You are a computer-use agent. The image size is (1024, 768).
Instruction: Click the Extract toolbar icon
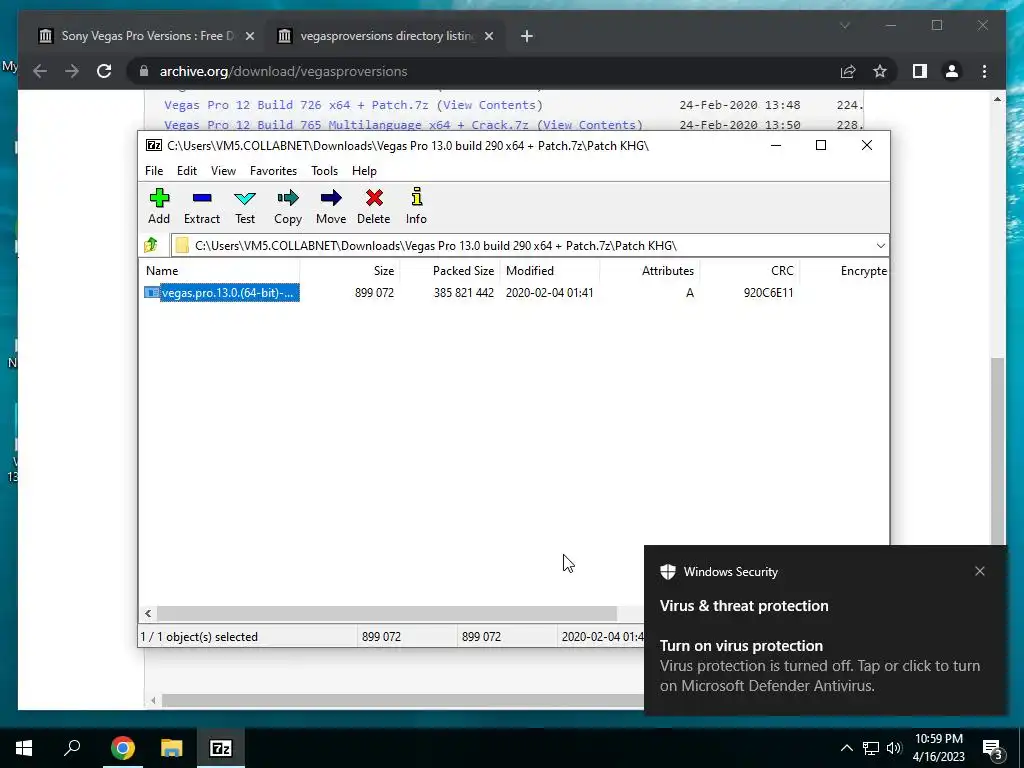click(202, 206)
